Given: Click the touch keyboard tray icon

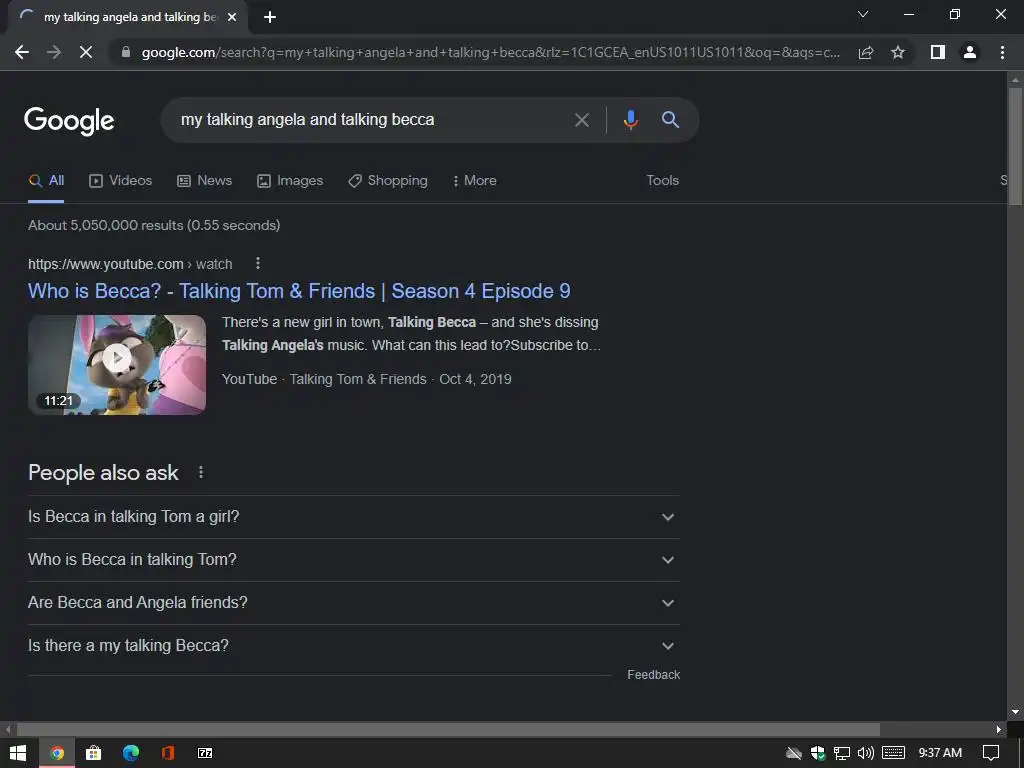Looking at the screenshot, I should click(893, 753).
